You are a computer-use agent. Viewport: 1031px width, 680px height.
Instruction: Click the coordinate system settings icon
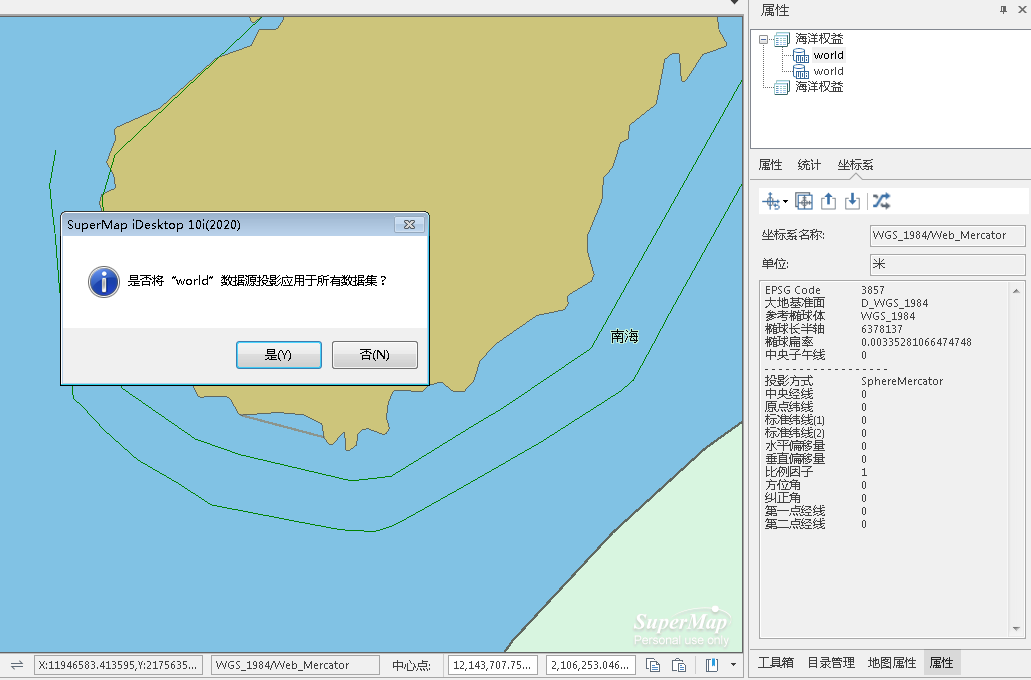click(x=771, y=201)
